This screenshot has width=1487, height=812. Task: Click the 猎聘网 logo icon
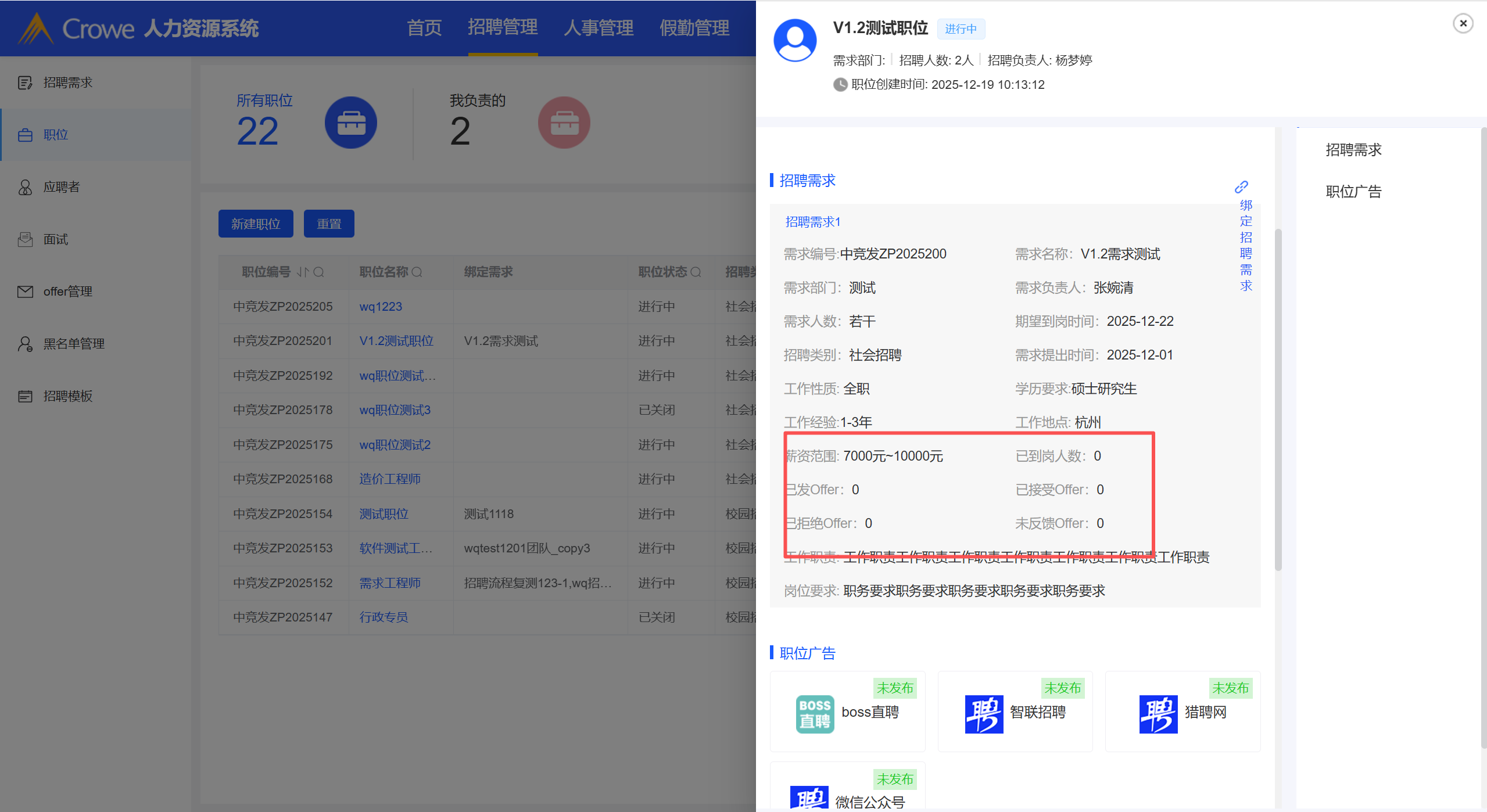(x=1158, y=714)
